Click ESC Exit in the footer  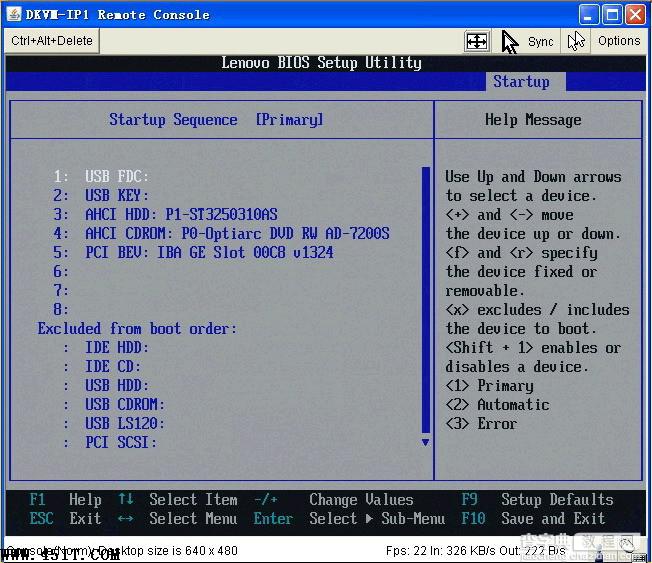(65, 518)
